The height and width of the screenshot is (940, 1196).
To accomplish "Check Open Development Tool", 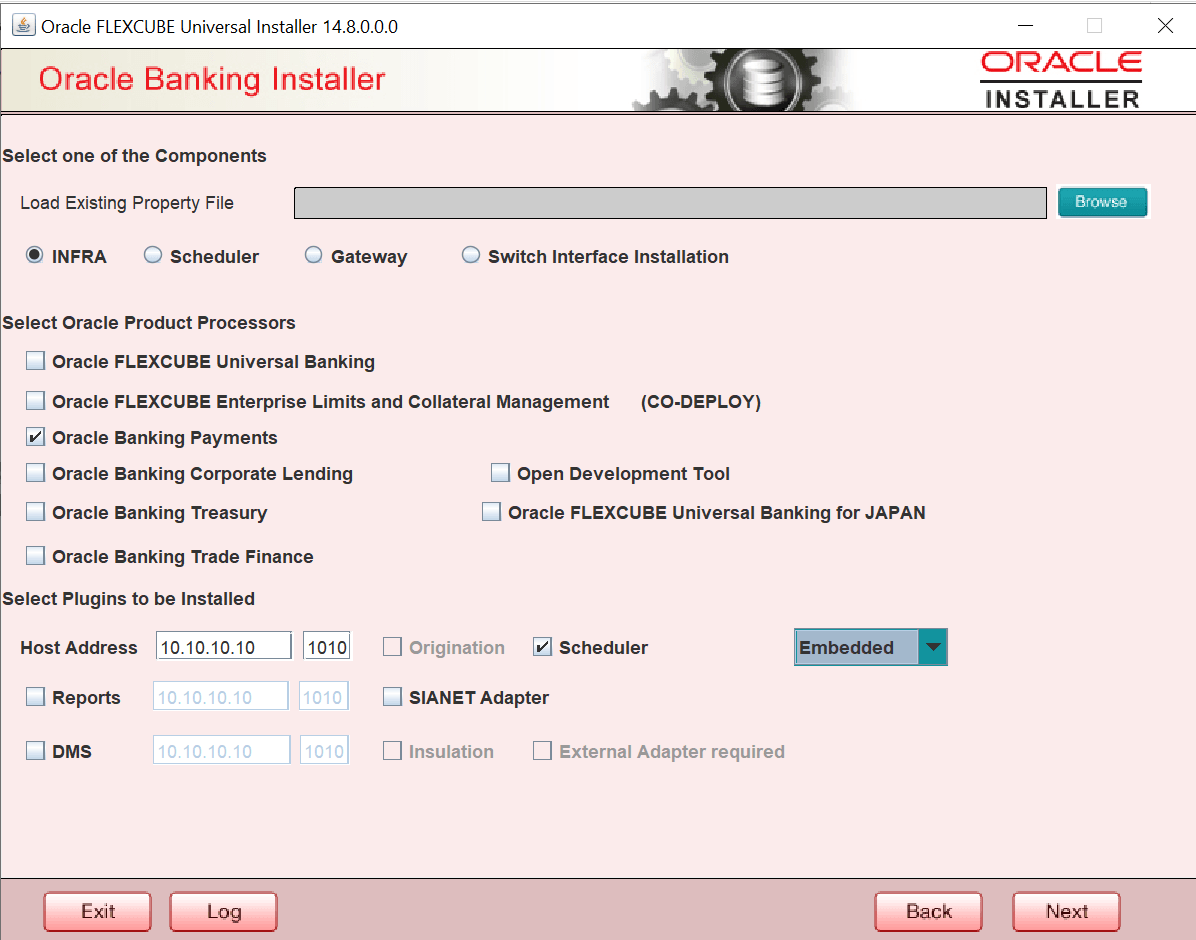I will coord(500,472).
